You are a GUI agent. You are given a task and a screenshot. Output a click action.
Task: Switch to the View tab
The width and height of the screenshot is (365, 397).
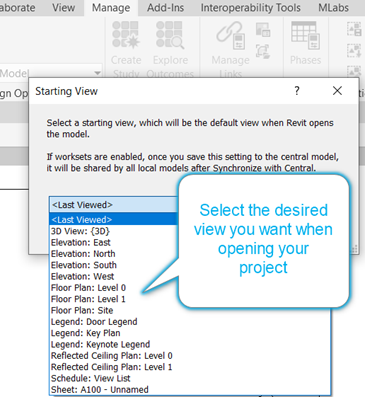click(63, 8)
